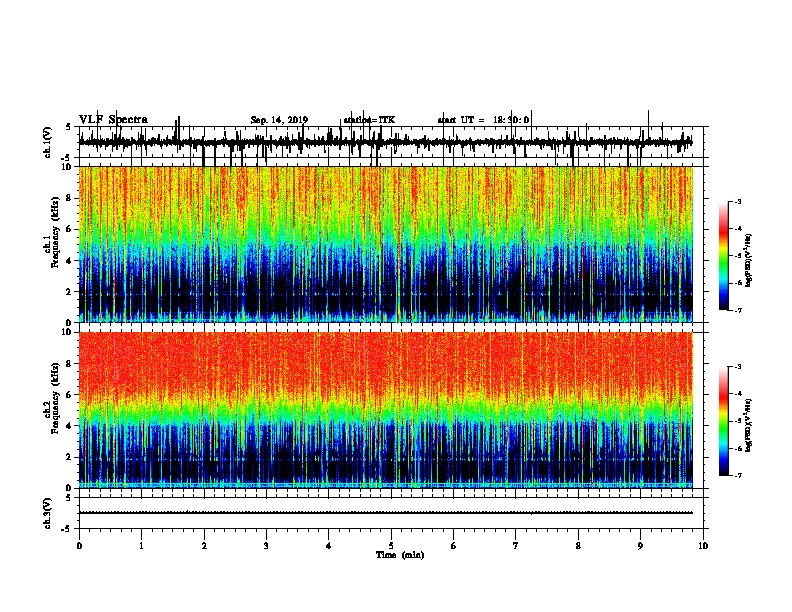The width and height of the screenshot is (792, 612).
Task: Click the ch.2 'Frequency (kHz)' axis label
Action: click(55, 398)
